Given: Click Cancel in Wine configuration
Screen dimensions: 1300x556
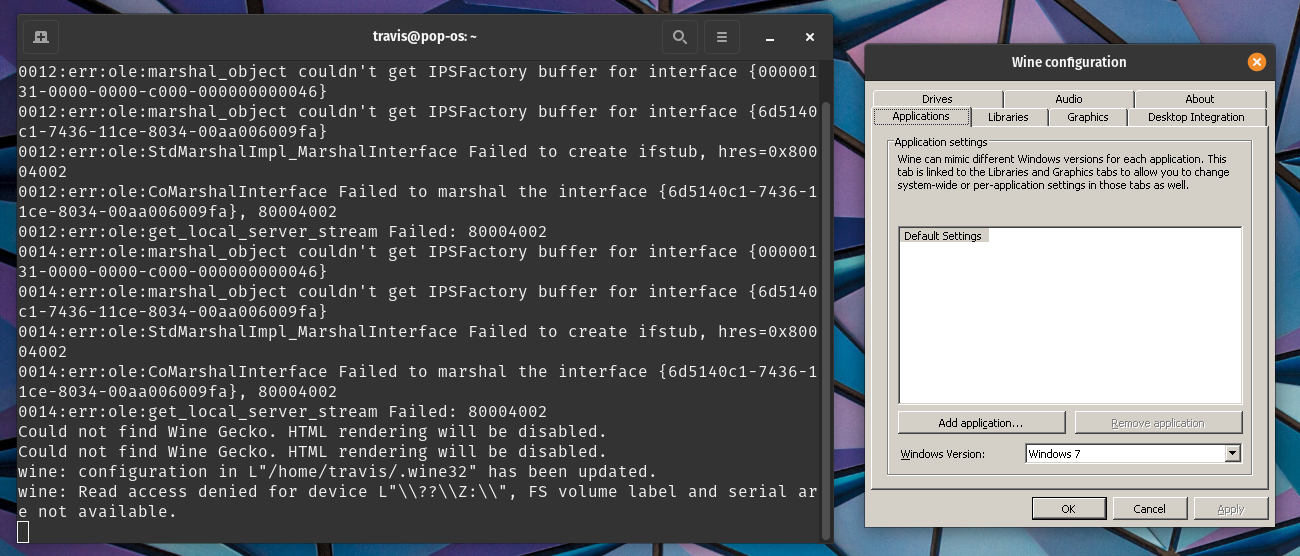Looking at the screenshot, I should (x=1150, y=509).
